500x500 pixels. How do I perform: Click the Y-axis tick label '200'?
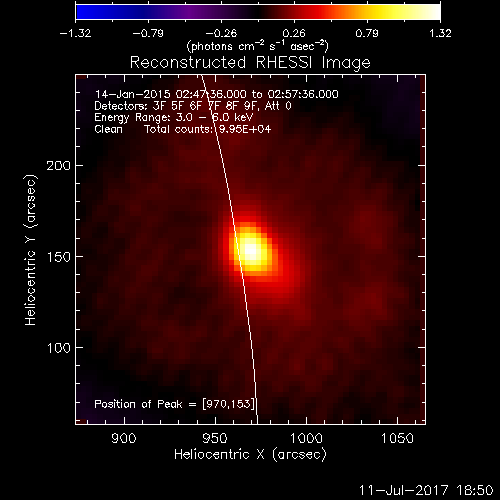(x=59, y=166)
